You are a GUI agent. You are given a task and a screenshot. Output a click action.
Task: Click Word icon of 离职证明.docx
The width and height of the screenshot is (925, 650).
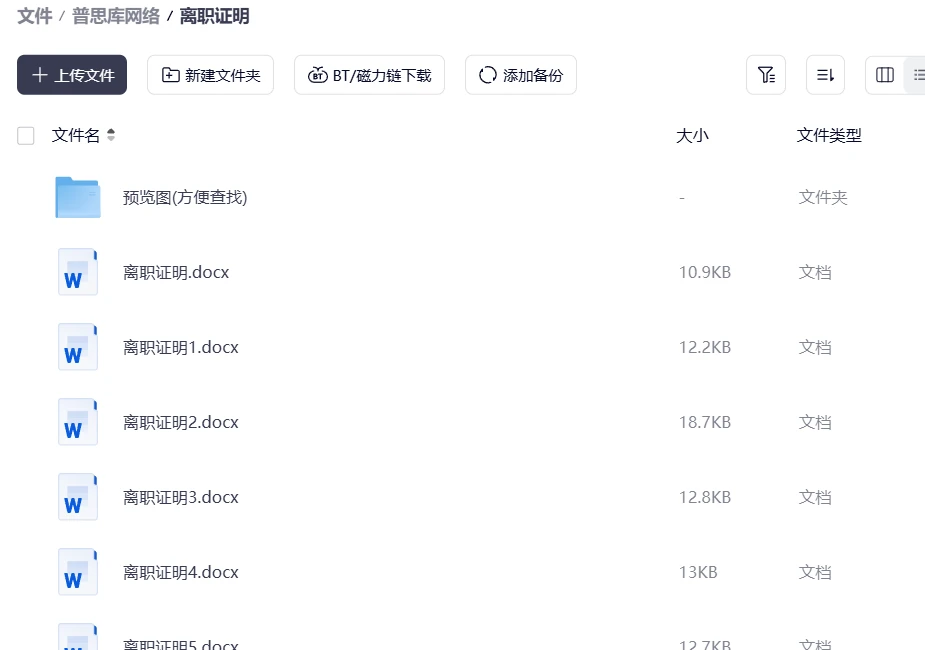(78, 272)
